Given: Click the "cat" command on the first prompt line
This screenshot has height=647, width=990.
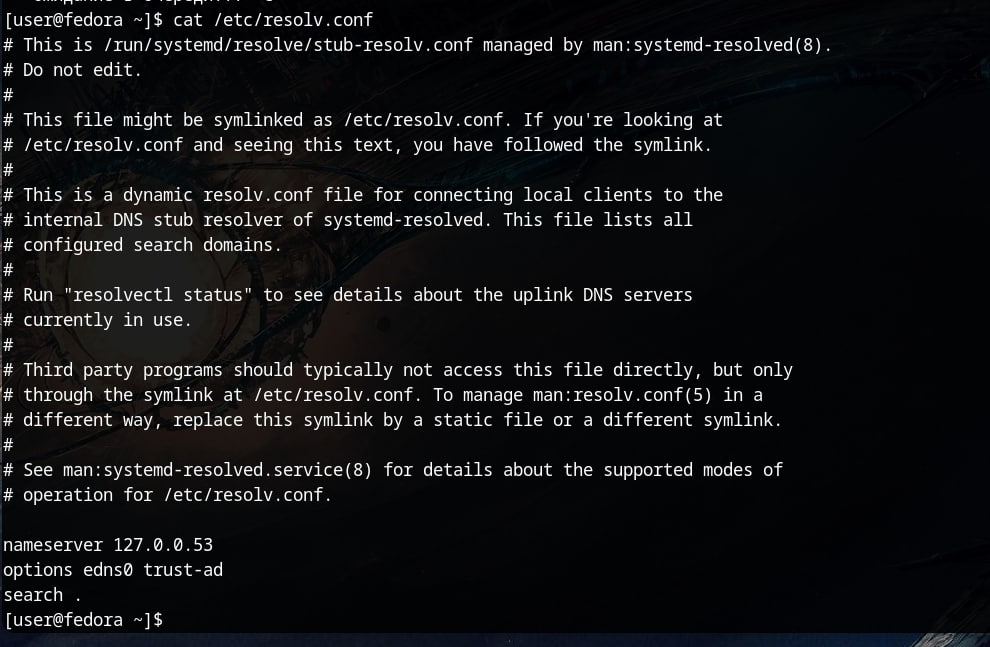Looking at the screenshot, I should point(188,19).
